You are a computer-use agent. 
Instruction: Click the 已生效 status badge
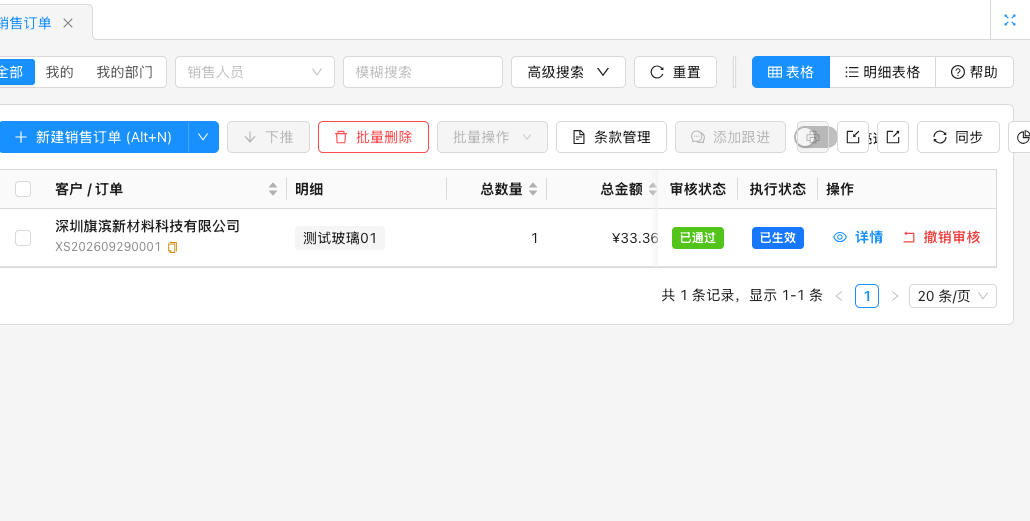pos(778,238)
